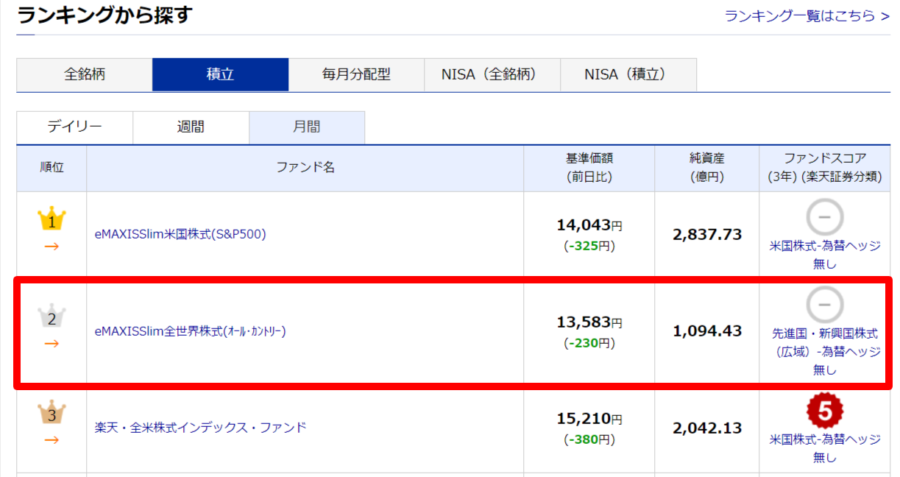Click the net assets value 1,094.43
This screenshot has width=900, height=477.
click(707, 331)
